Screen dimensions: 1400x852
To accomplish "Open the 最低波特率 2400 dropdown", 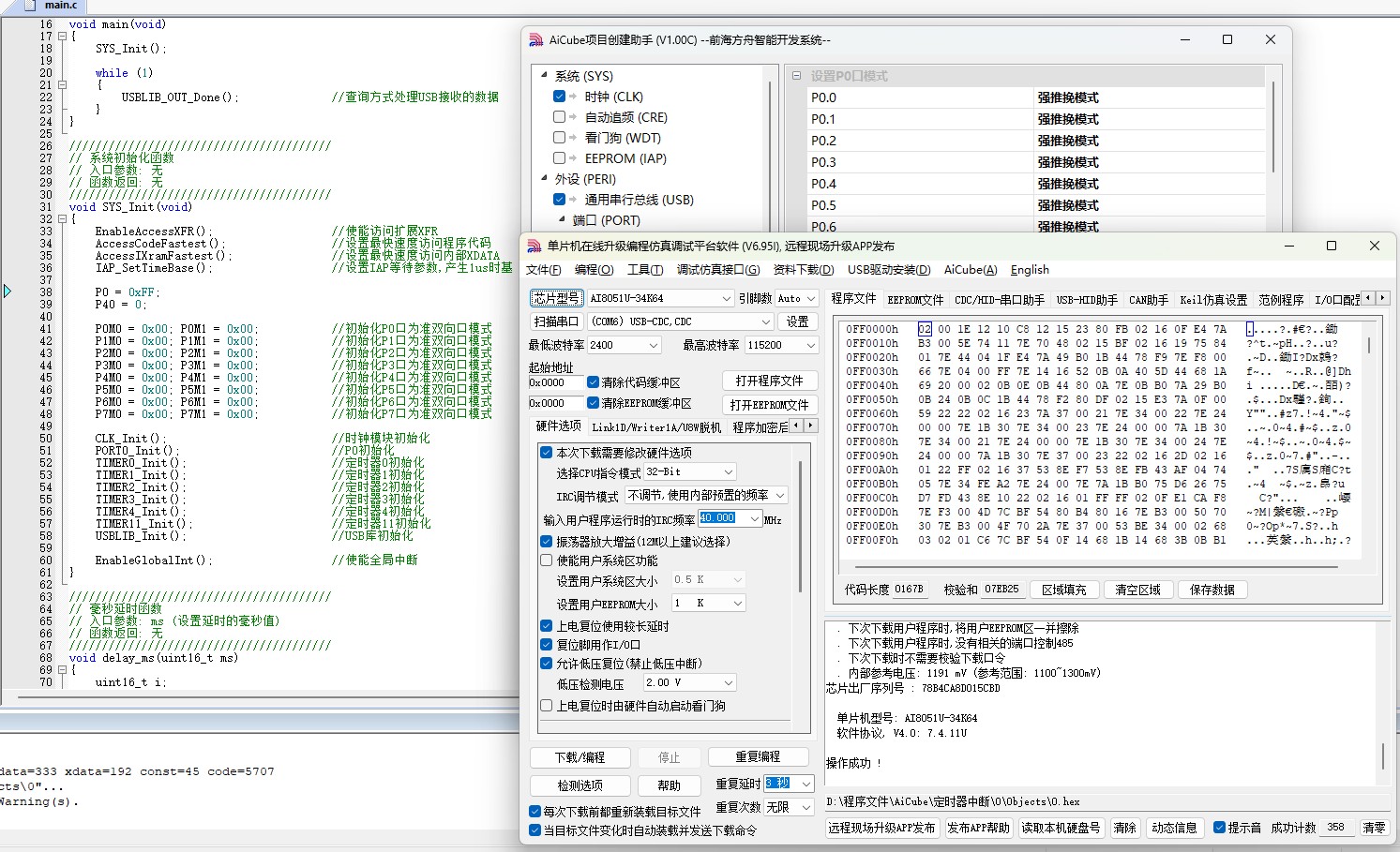I will pos(625,345).
